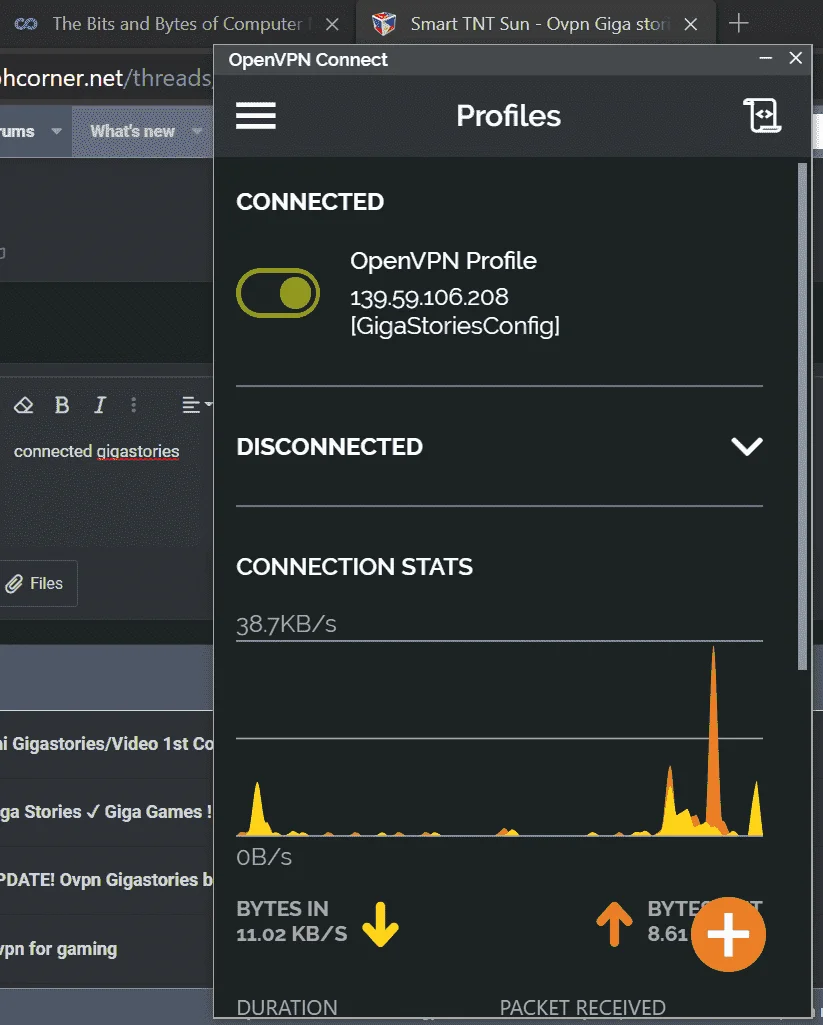Click the orange Bytes Out up arrow
The image size is (823, 1025).
614,924
